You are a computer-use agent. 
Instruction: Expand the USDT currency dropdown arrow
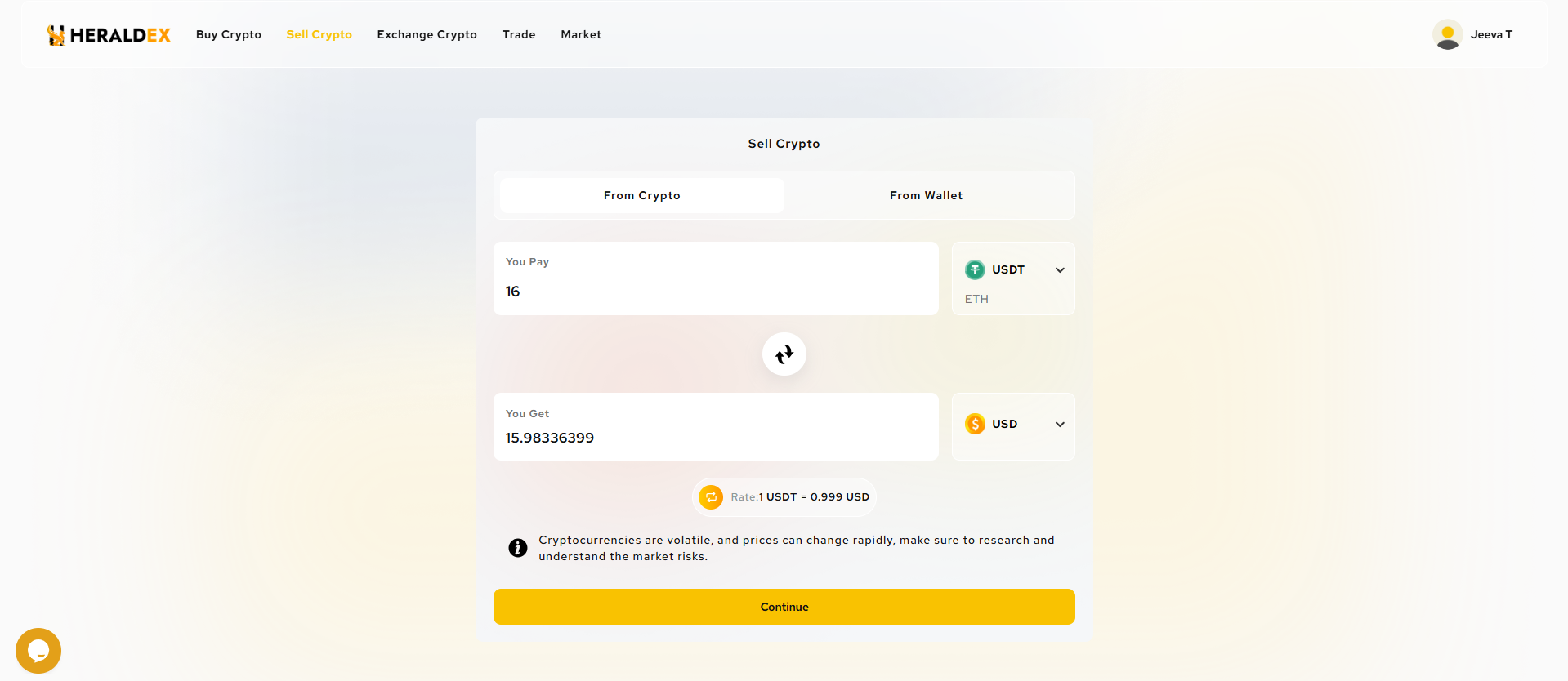(x=1059, y=270)
